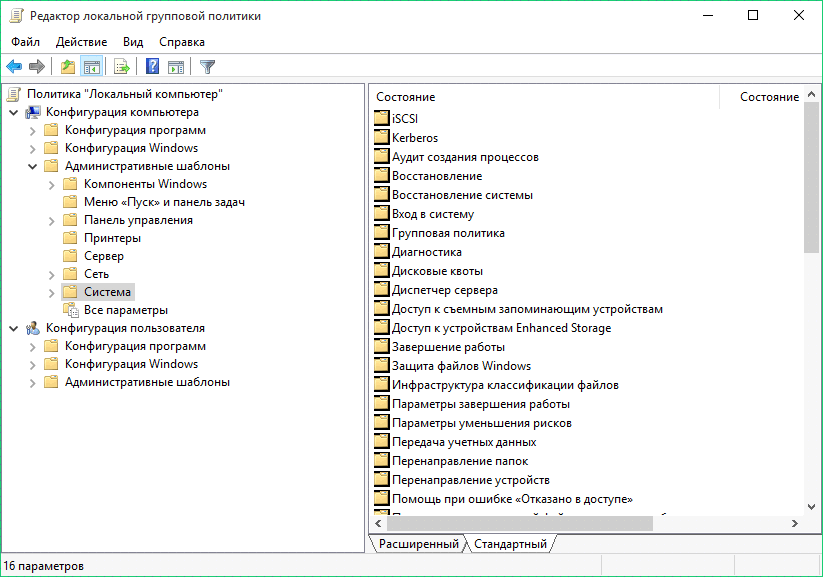
Task: Switch to the Расширенный tab
Action: pyautogui.click(x=418, y=544)
